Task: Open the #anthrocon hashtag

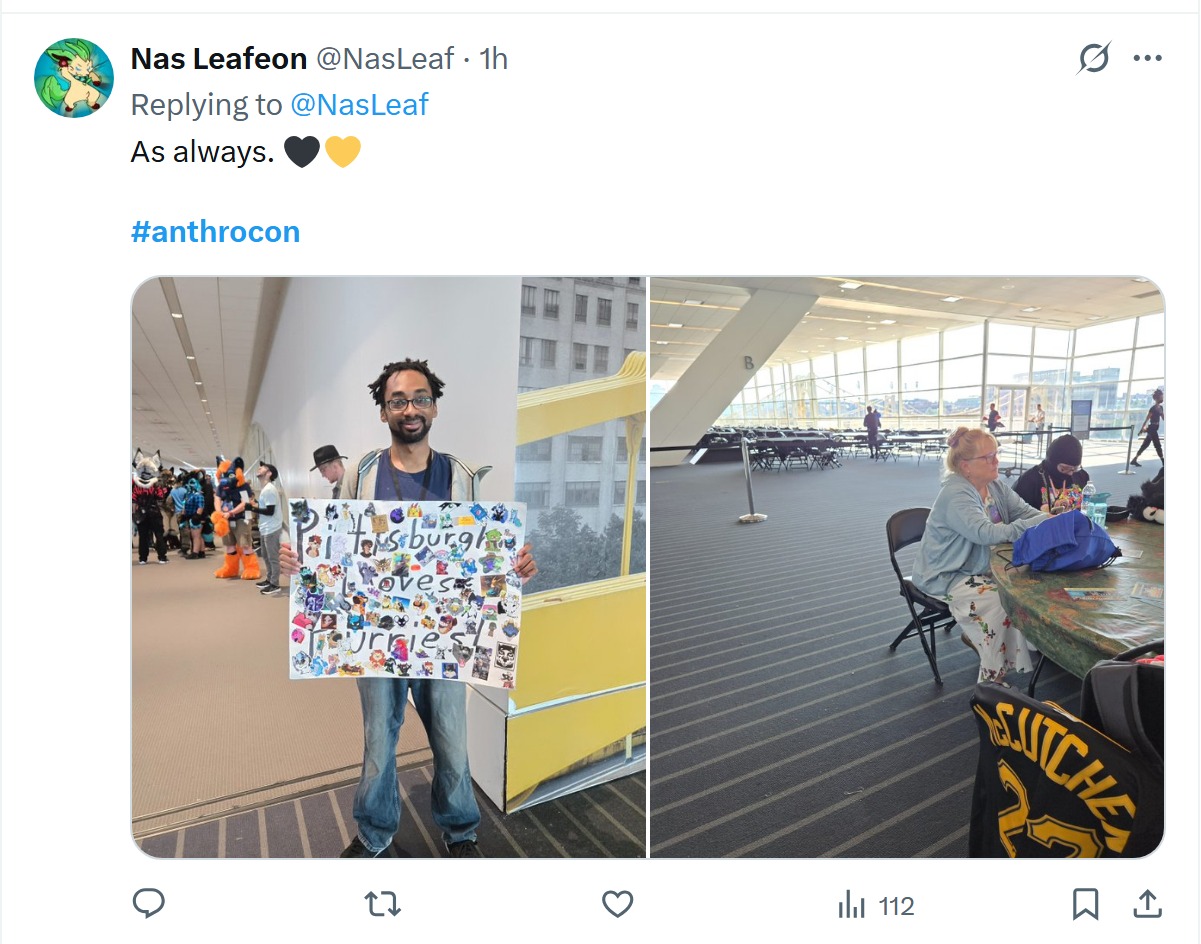Action: 215,232
